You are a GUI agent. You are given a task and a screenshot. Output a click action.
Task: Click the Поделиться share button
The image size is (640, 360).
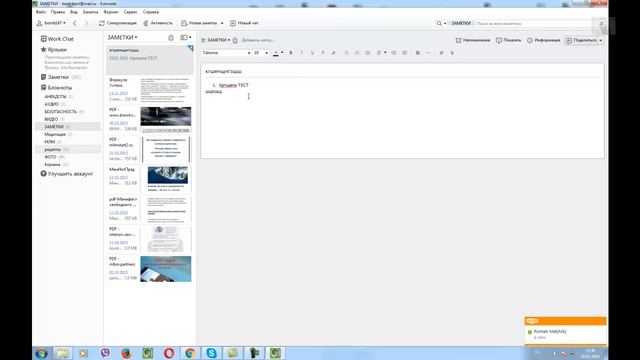tap(581, 40)
